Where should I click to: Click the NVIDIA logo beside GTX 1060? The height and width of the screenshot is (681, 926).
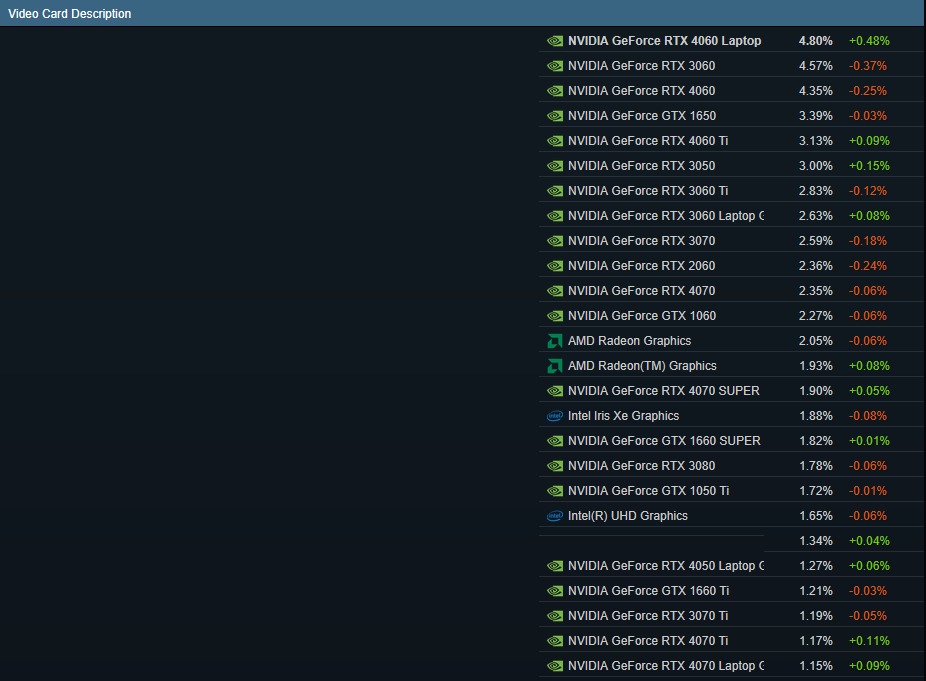555,316
